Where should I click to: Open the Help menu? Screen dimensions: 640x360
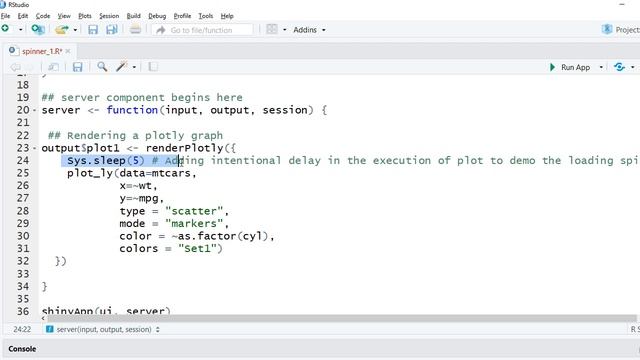click(227, 16)
